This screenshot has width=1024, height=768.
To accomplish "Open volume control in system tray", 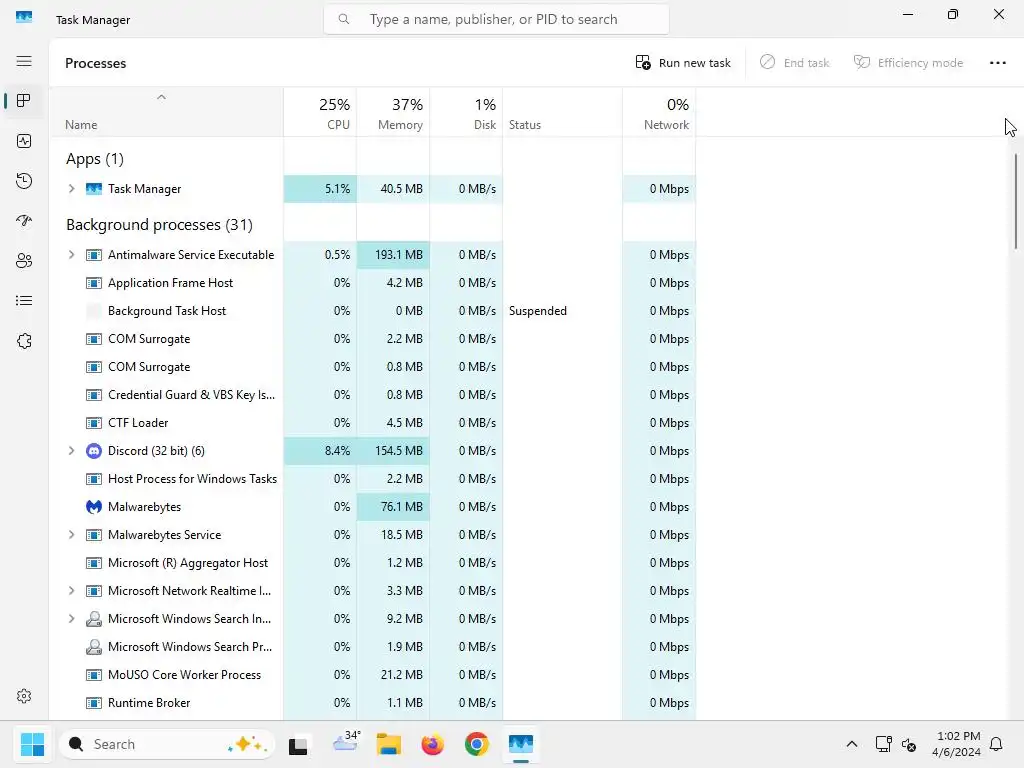I will tap(908, 744).
